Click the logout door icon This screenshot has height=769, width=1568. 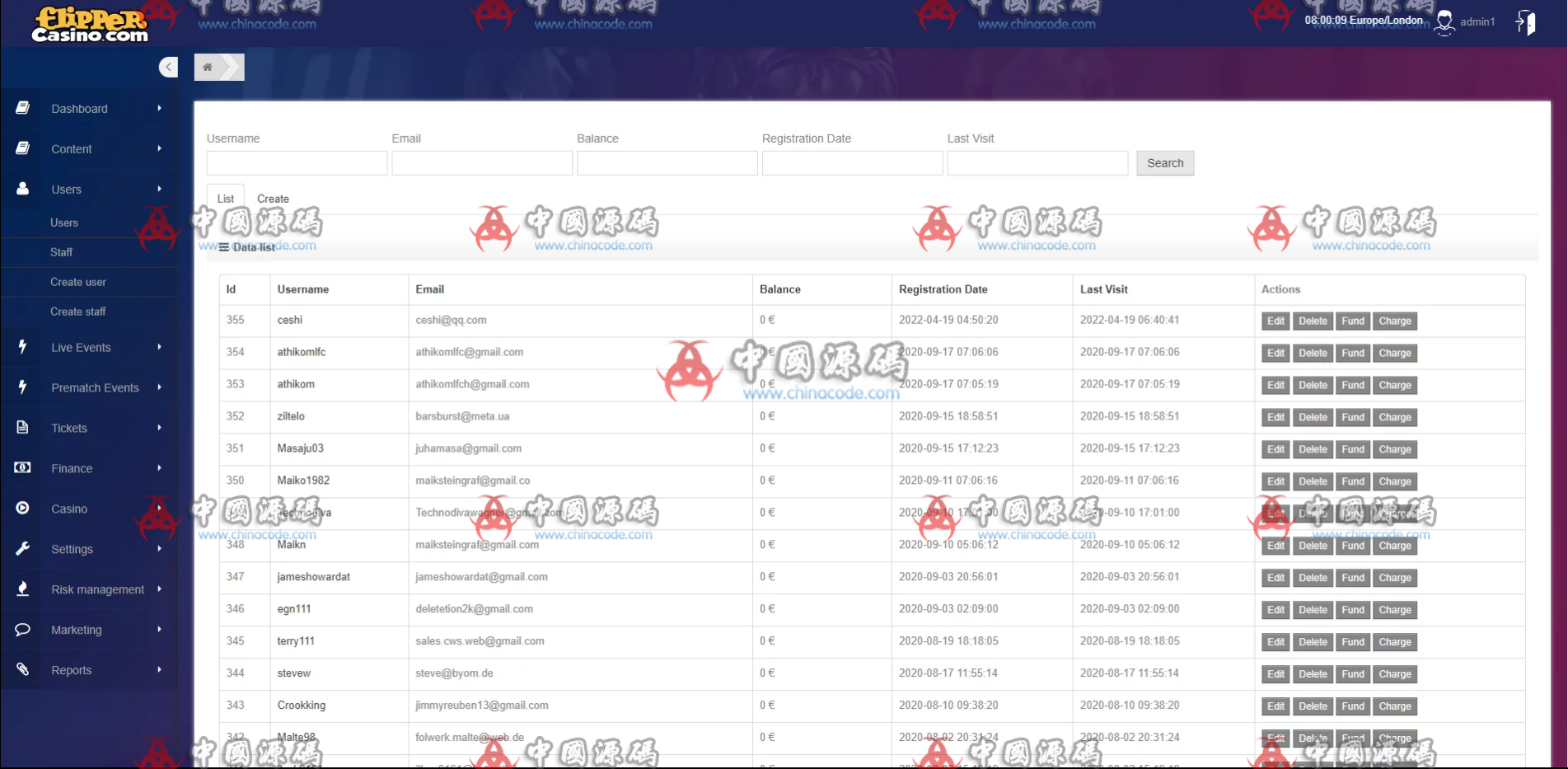(1526, 22)
